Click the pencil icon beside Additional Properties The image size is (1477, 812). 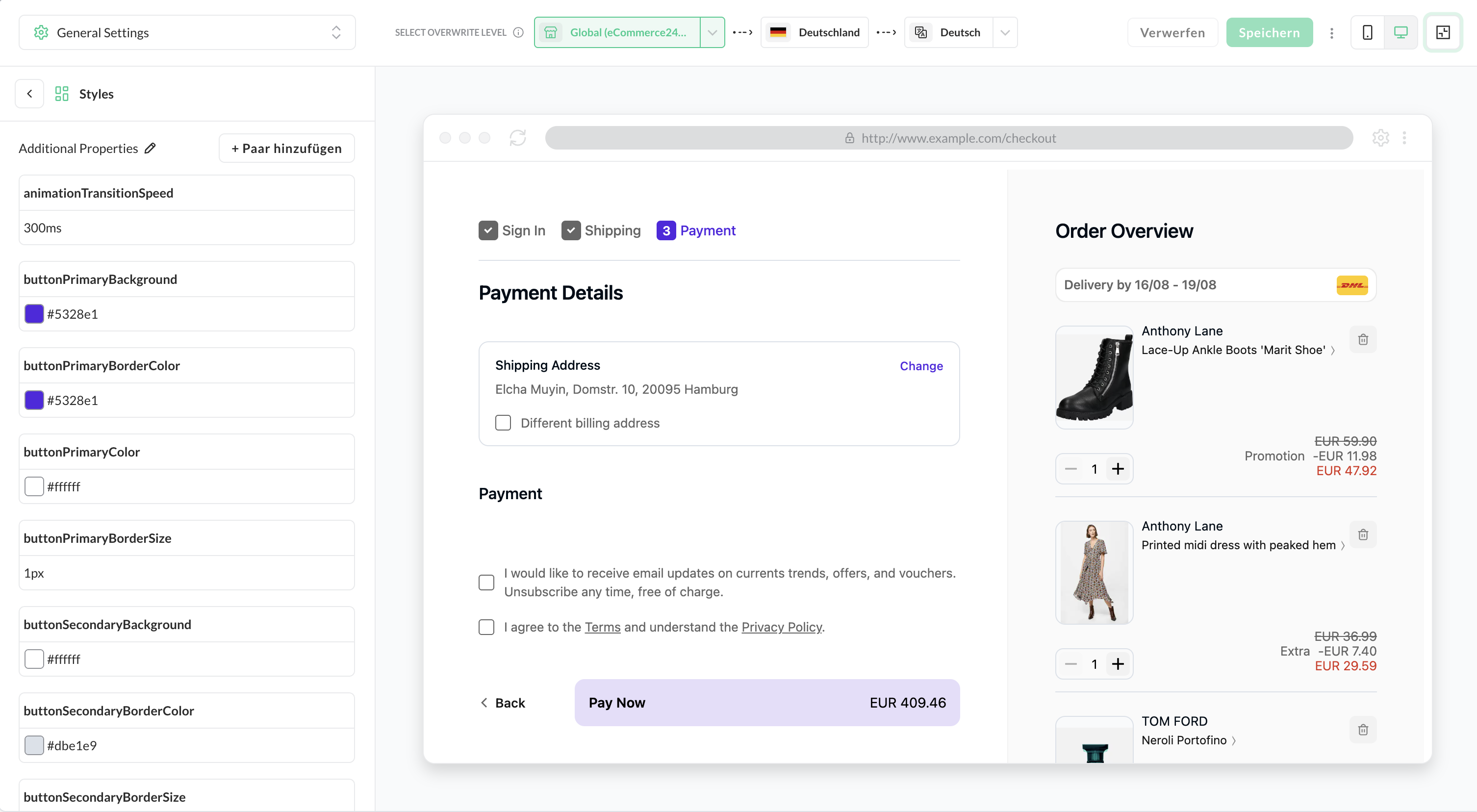pos(150,148)
